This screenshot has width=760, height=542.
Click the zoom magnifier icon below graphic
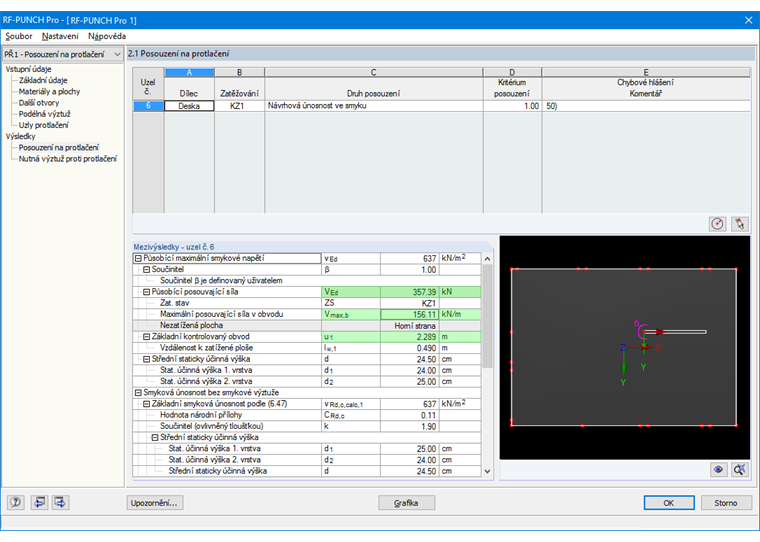point(740,469)
